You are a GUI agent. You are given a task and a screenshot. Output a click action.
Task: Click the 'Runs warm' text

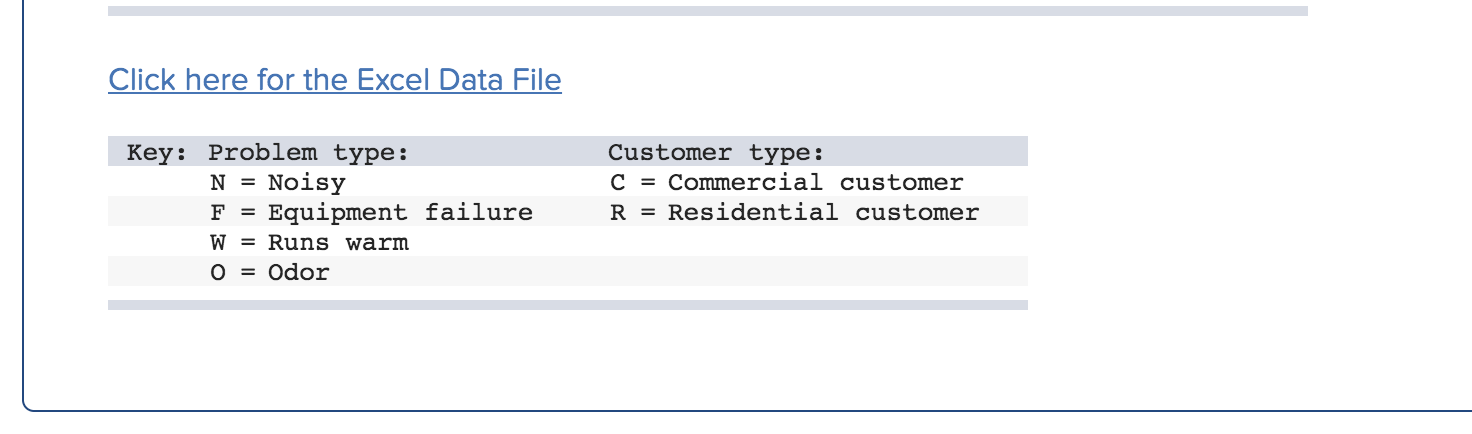point(338,243)
